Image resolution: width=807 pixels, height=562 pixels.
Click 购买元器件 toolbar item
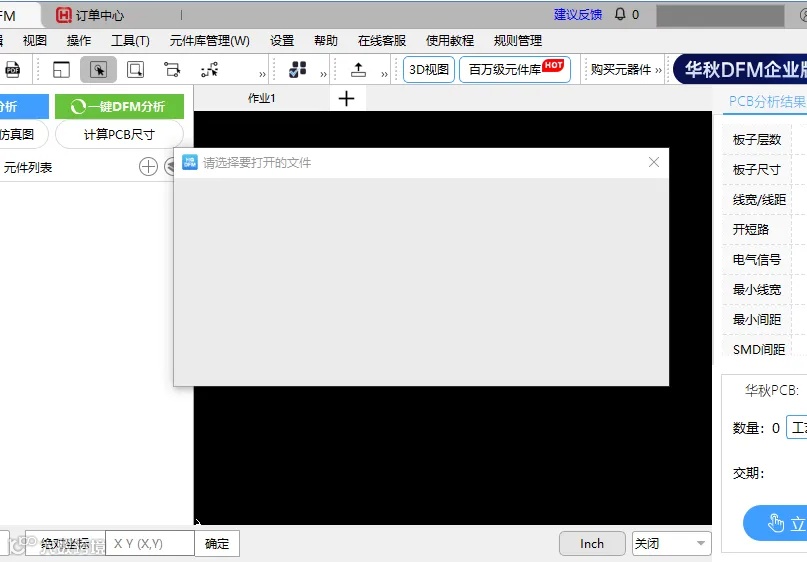tap(621, 69)
